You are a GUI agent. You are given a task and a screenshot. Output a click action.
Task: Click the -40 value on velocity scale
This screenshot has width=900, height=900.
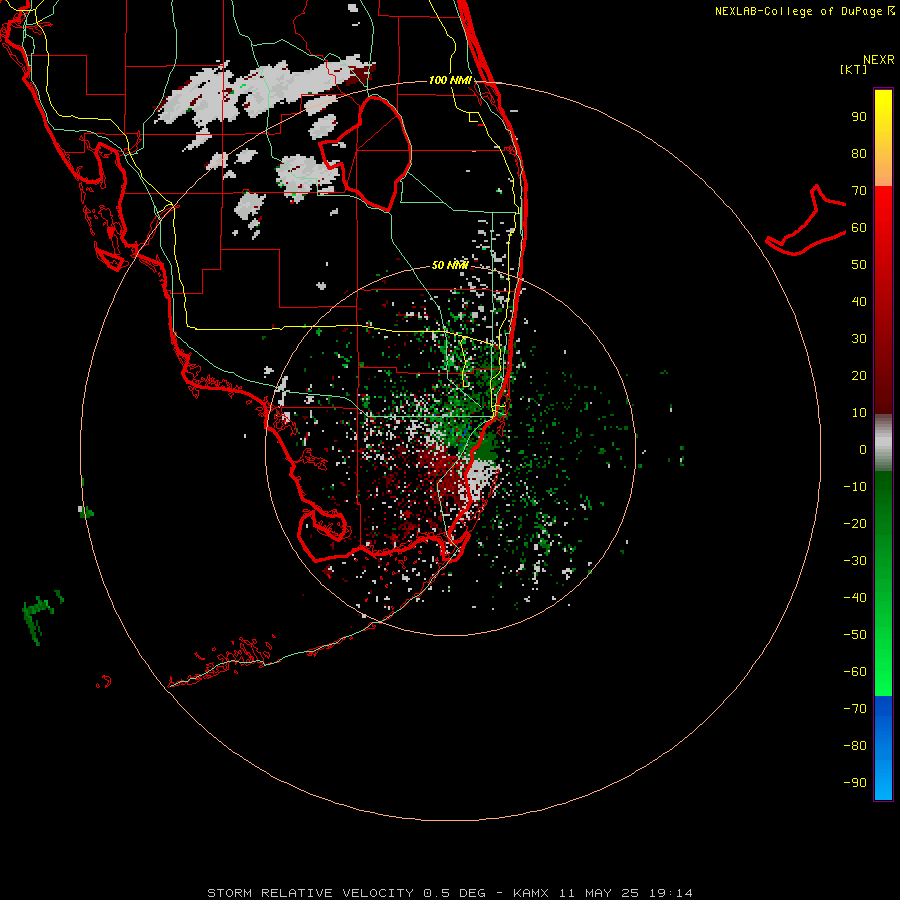(x=855, y=598)
